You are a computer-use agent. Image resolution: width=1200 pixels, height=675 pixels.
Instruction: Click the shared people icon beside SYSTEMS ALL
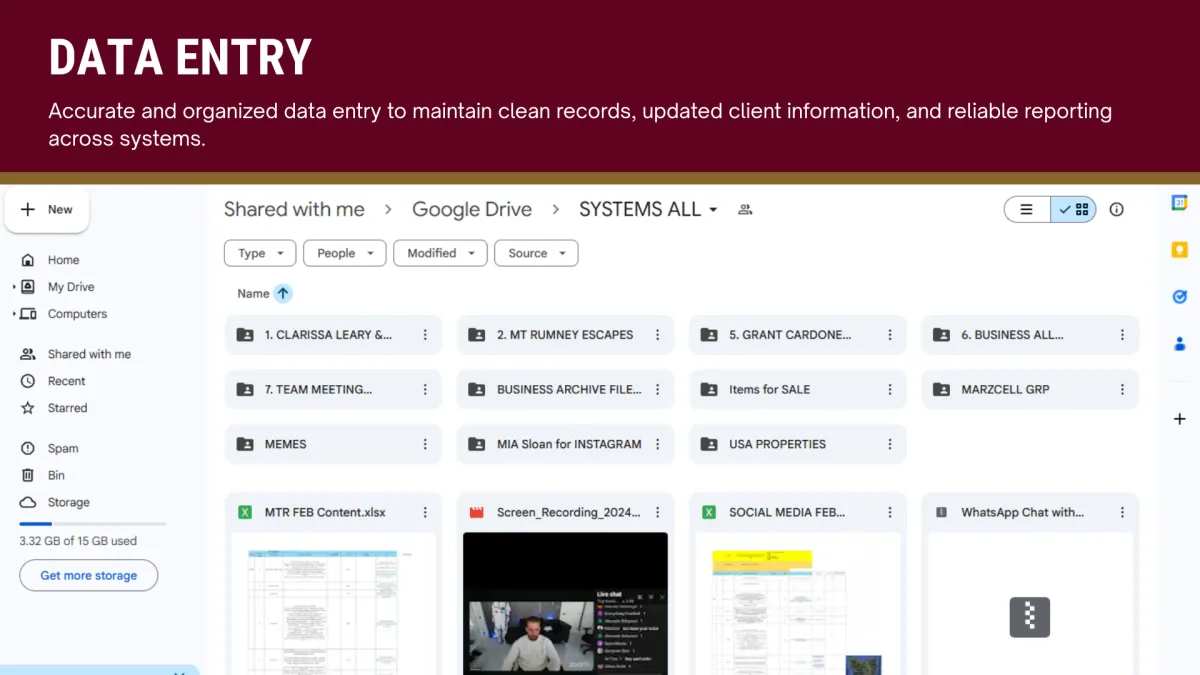[744, 210]
